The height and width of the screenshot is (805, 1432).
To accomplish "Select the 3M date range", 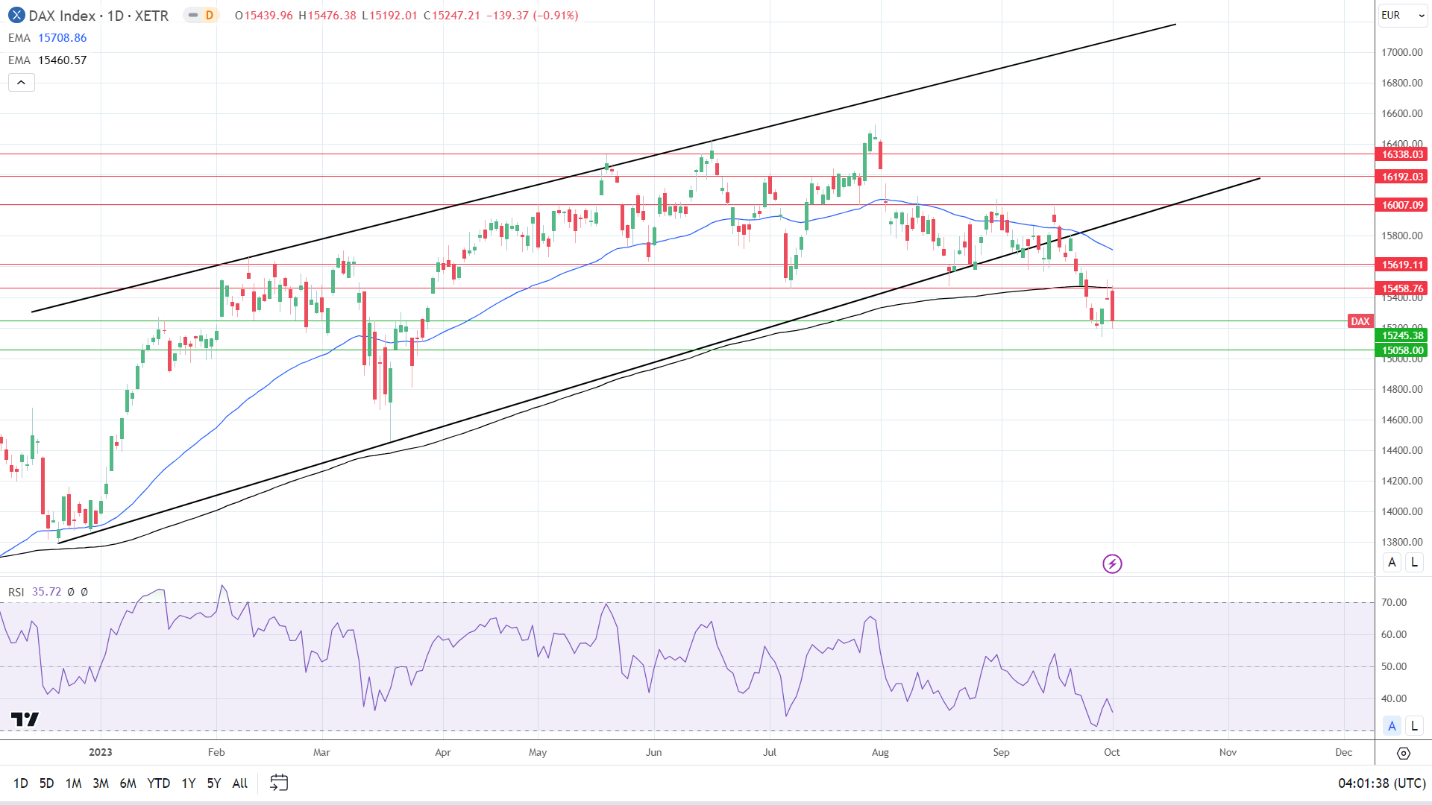I will (x=101, y=783).
